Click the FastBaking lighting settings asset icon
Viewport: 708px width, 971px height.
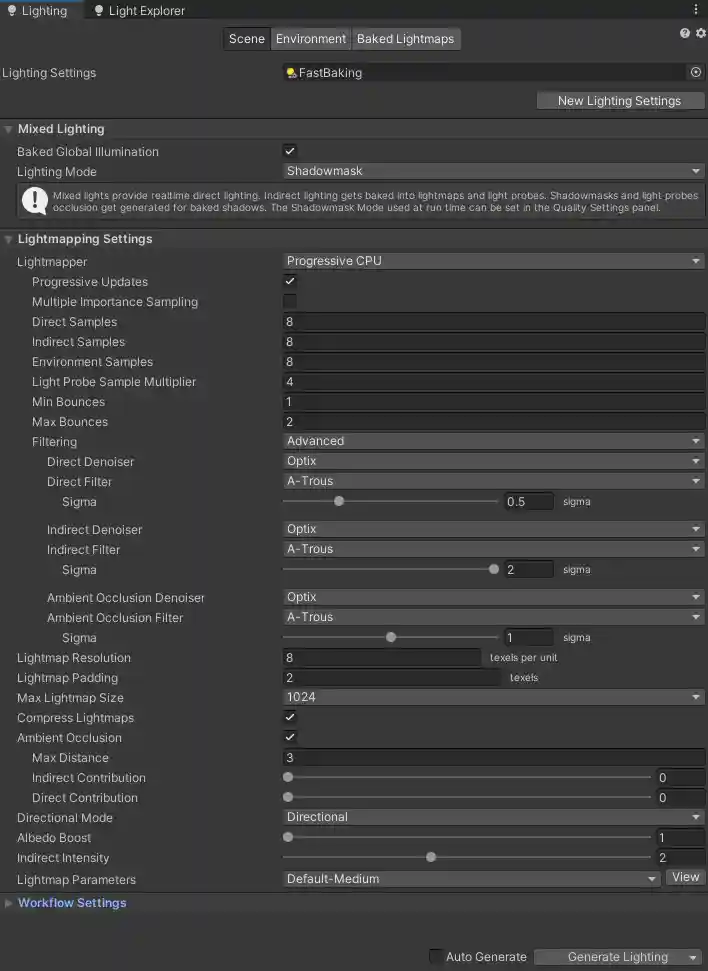294,72
